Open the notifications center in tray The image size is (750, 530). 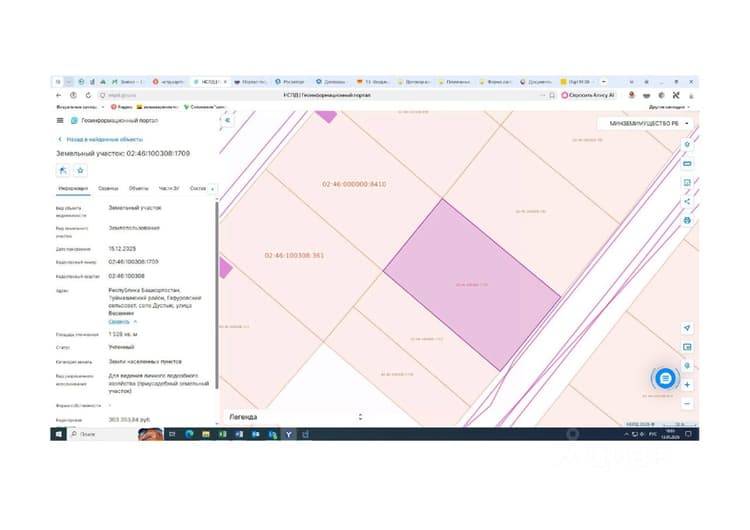tap(688, 434)
